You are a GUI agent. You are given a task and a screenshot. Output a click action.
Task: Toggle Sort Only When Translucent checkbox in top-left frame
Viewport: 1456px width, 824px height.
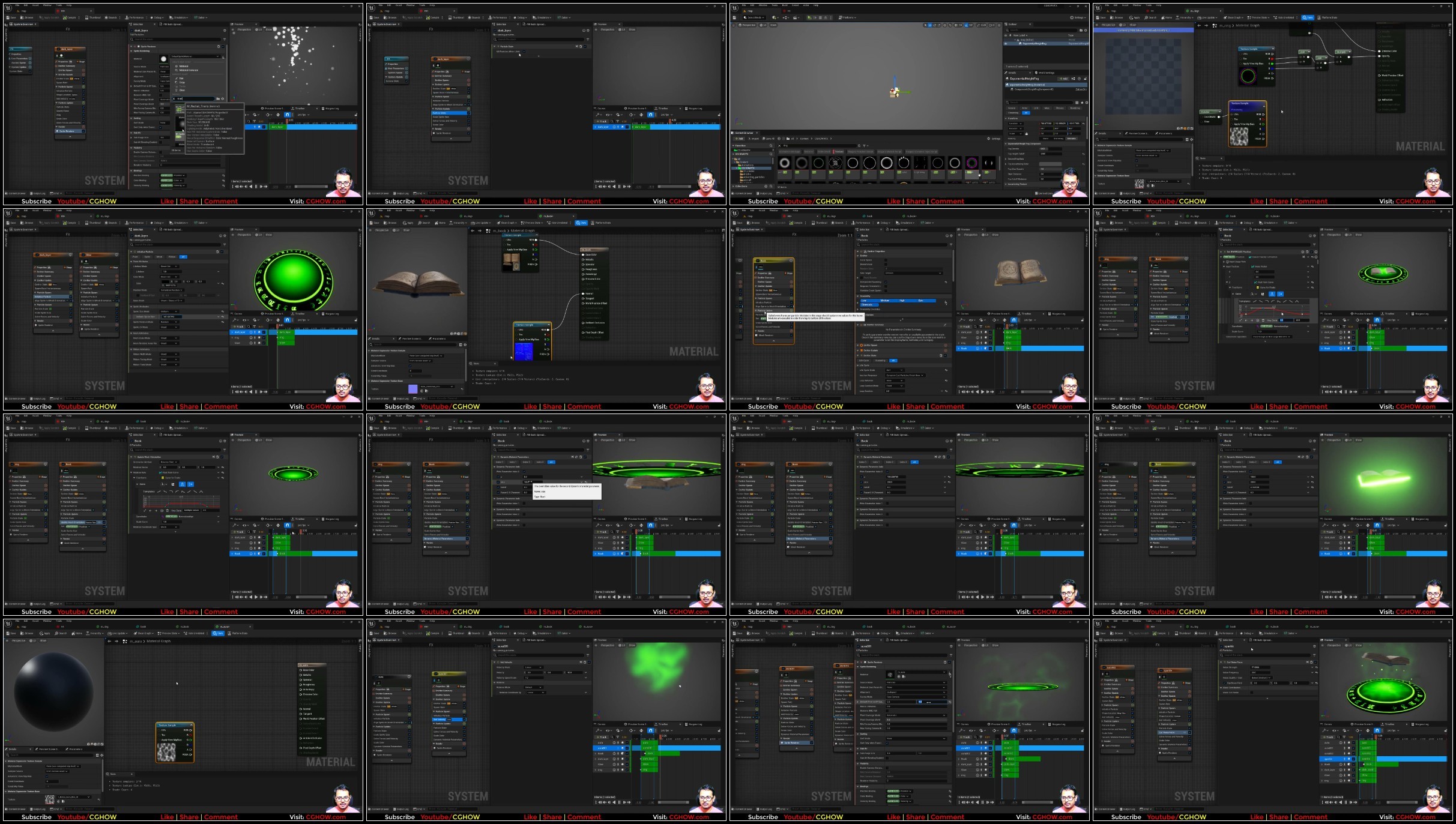pos(160,127)
